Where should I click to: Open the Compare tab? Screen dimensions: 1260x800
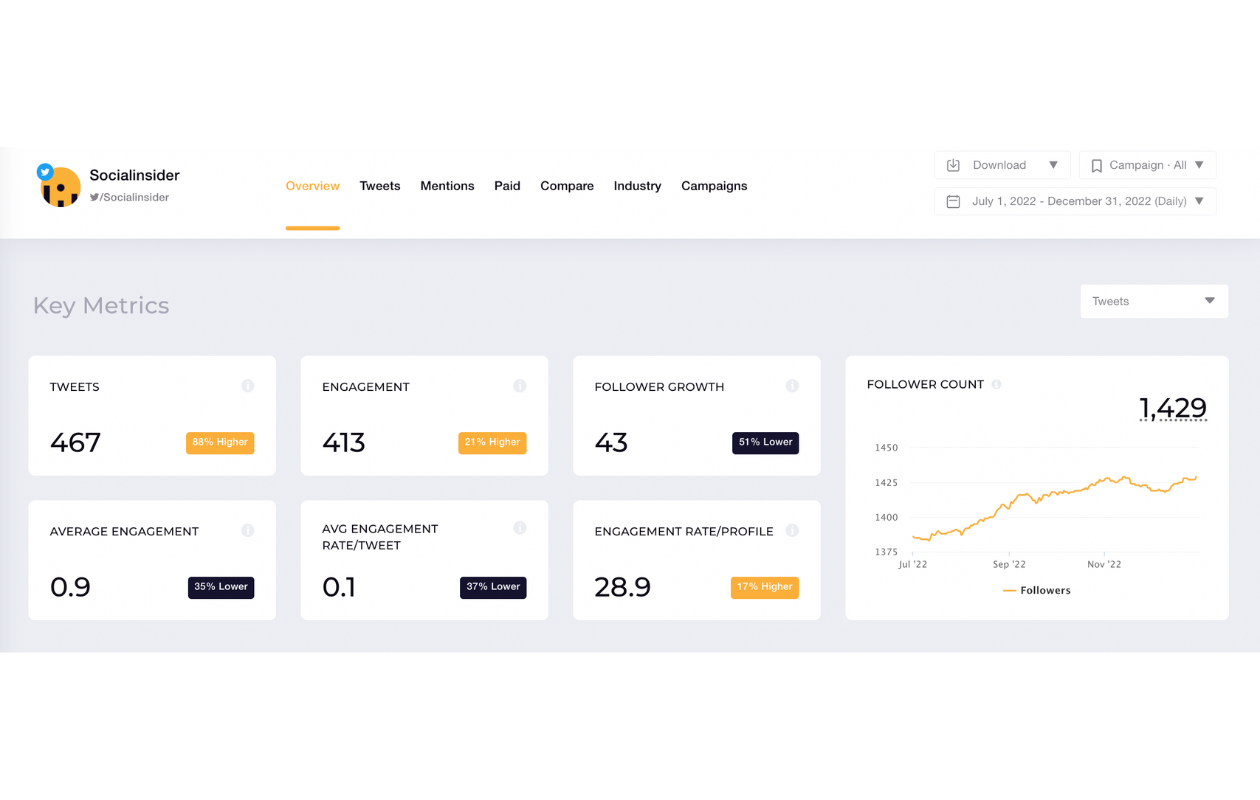567,186
